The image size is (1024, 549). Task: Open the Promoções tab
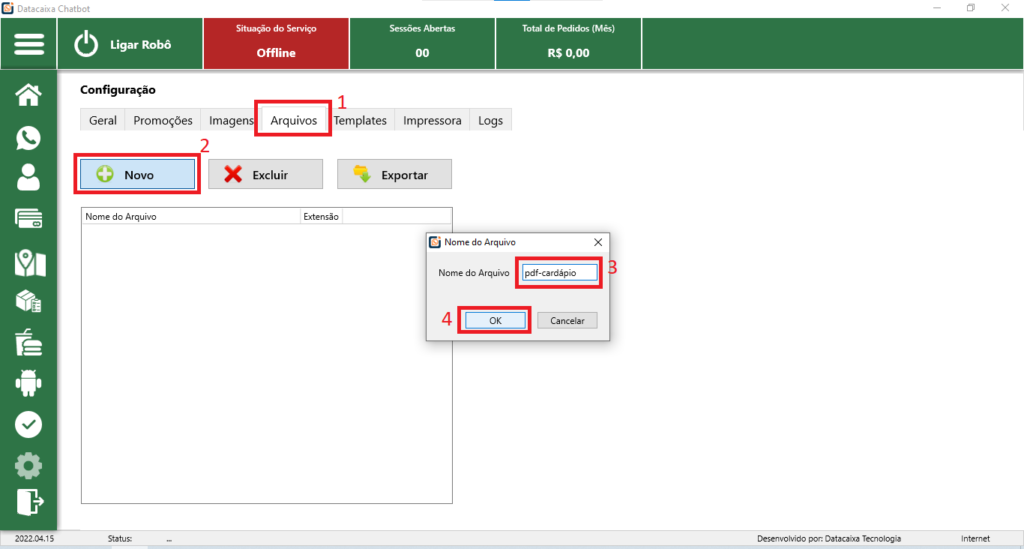tap(162, 120)
